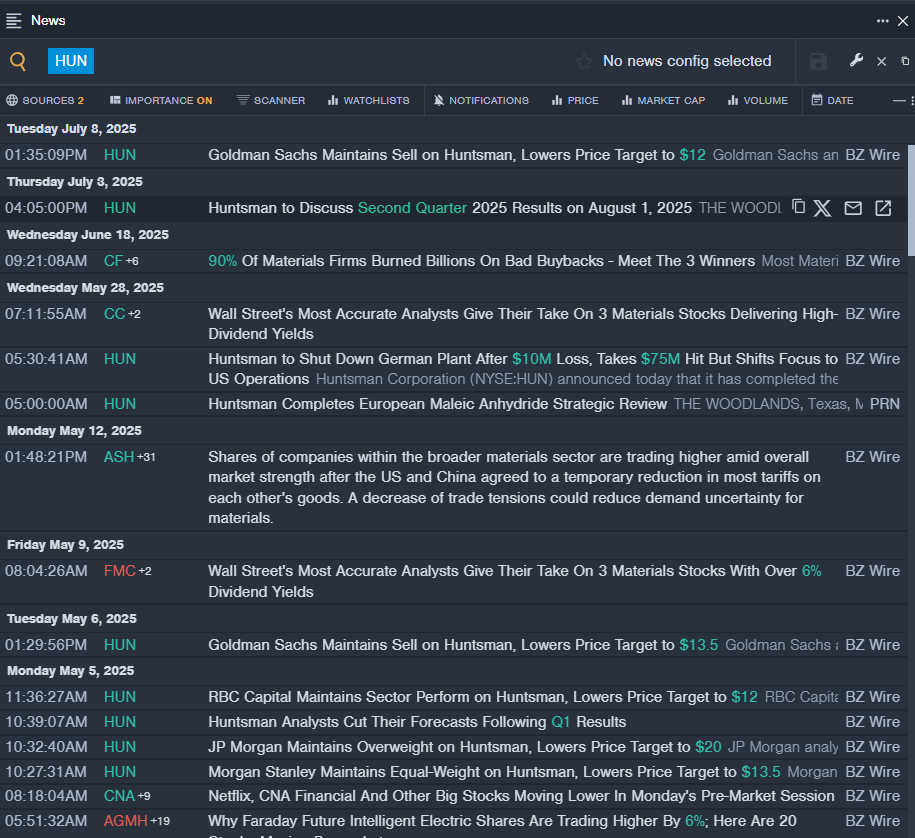Click Monday May 5, 2025 date header
The image size is (915, 838).
click(x=70, y=671)
